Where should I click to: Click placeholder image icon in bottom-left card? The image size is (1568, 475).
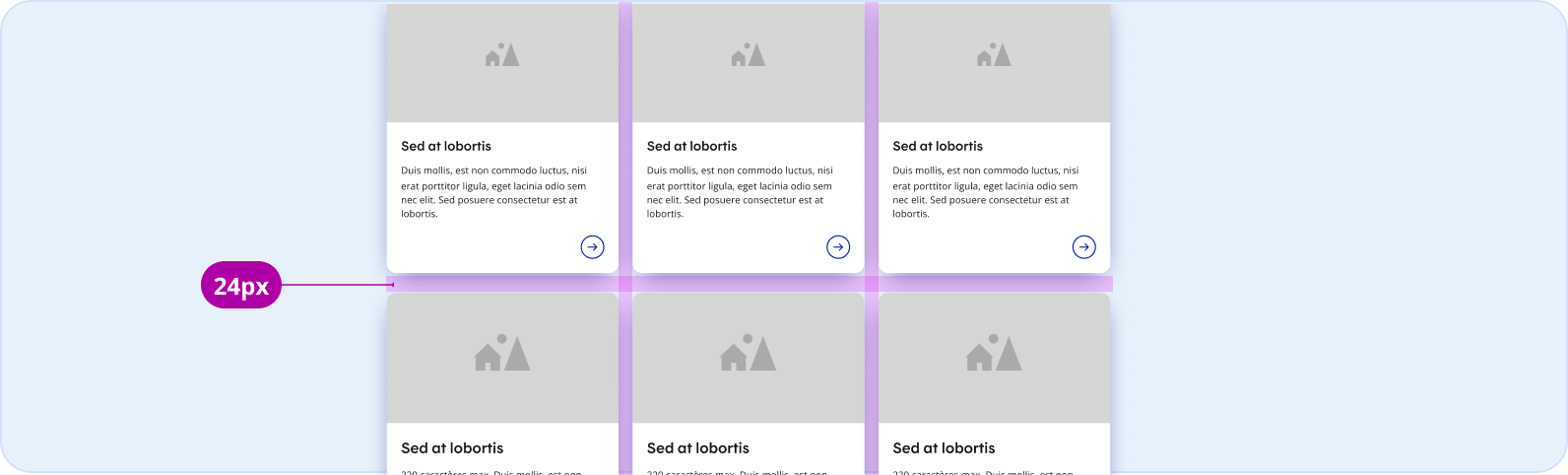tap(502, 353)
